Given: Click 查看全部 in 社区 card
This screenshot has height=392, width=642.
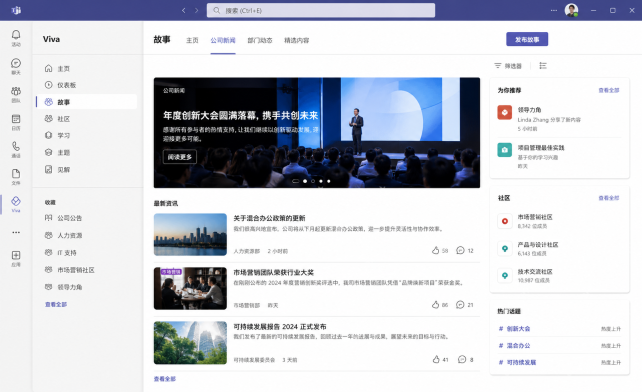Looking at the screenshot, I should (609, 198).
